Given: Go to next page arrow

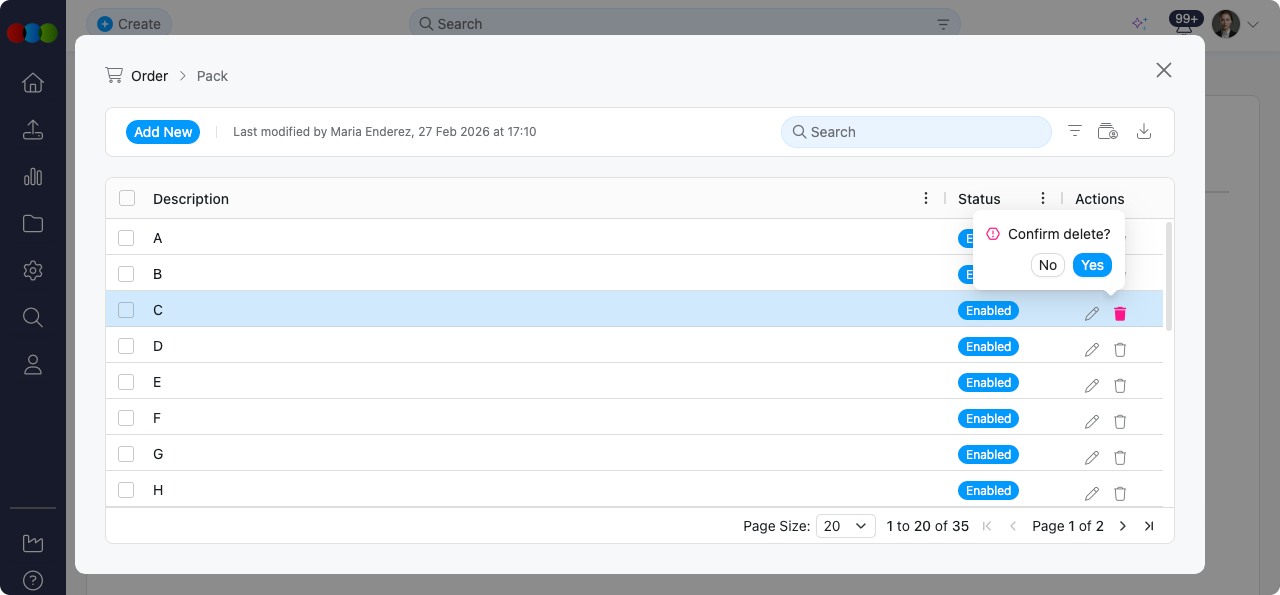Looking at the screenshot, I should 1123,526.
